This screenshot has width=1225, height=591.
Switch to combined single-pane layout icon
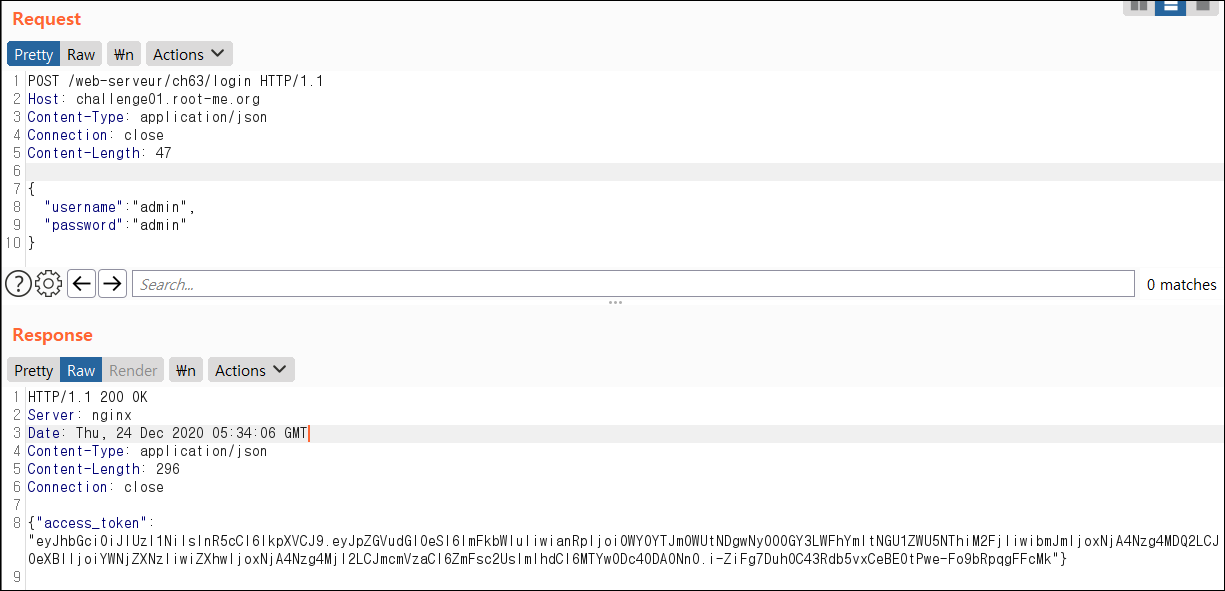(1202, 6)
